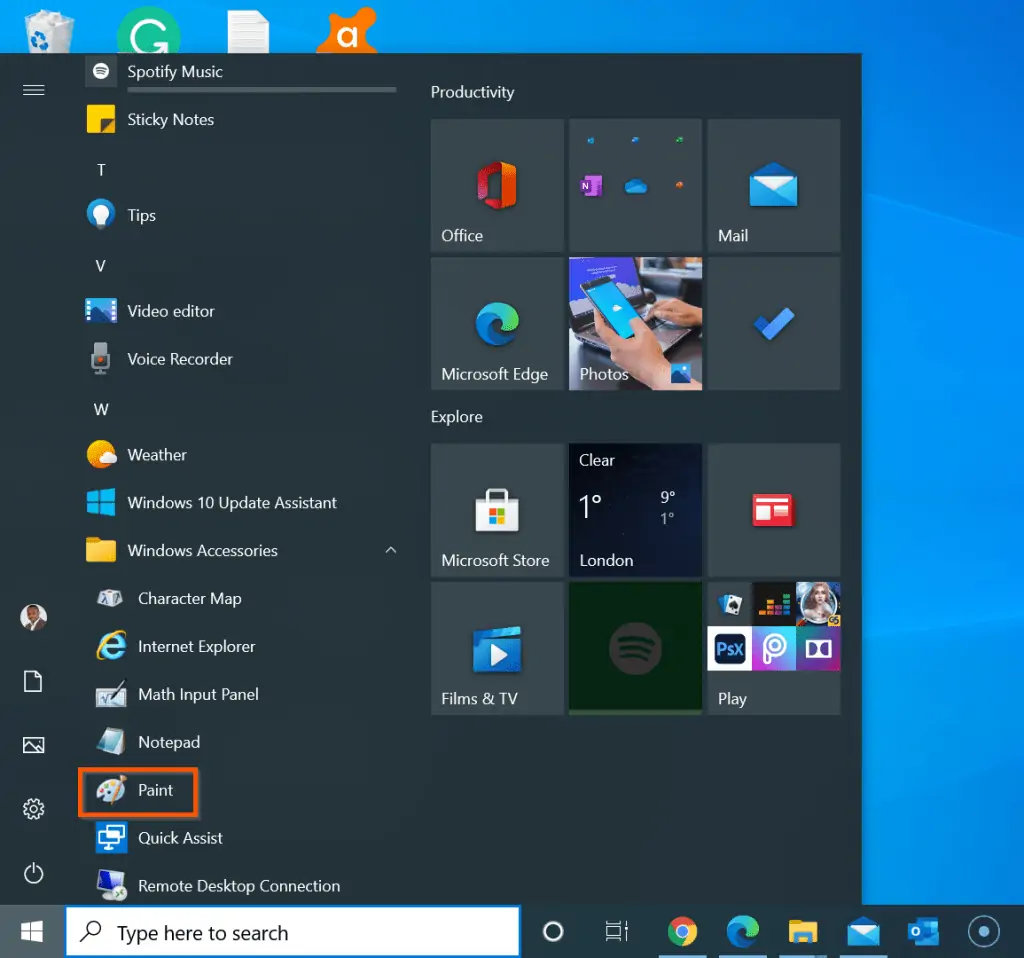Launch Google Chrome from the taskbar

click(x=682, y=932)
